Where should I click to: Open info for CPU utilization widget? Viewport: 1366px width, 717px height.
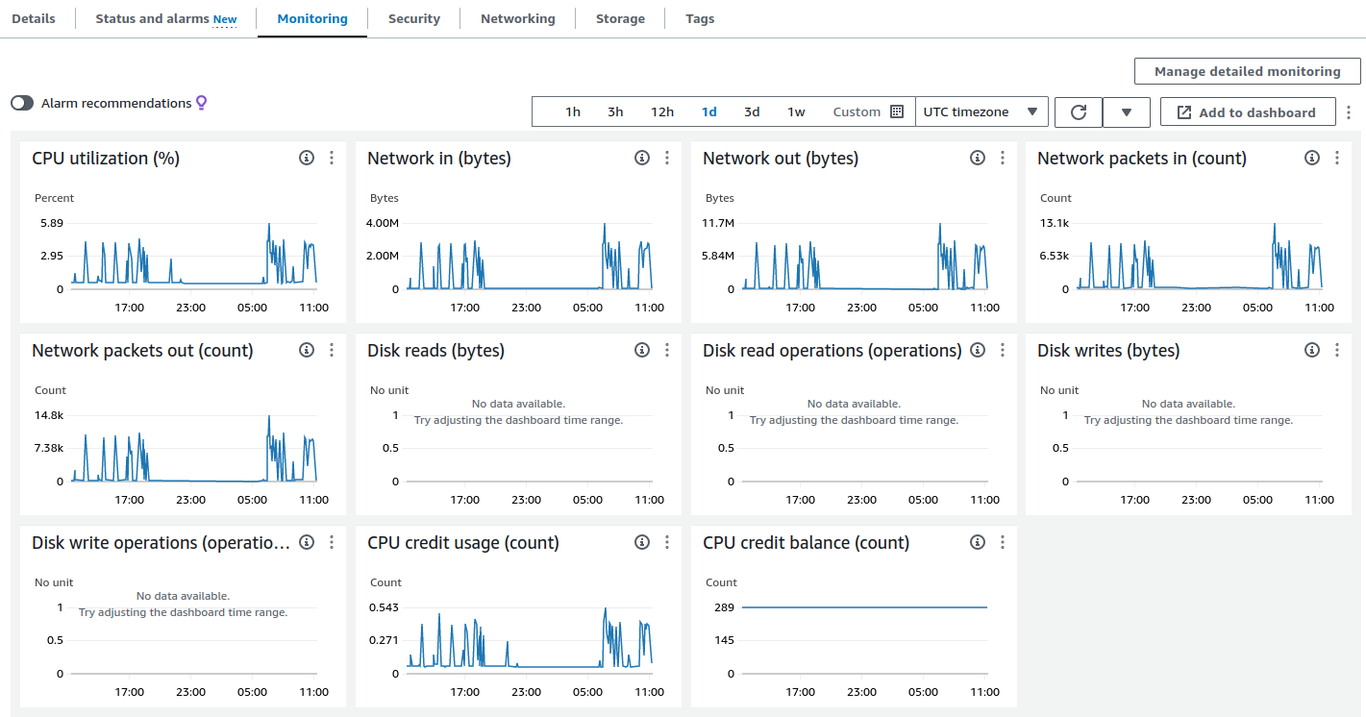(x=307, y=158)
